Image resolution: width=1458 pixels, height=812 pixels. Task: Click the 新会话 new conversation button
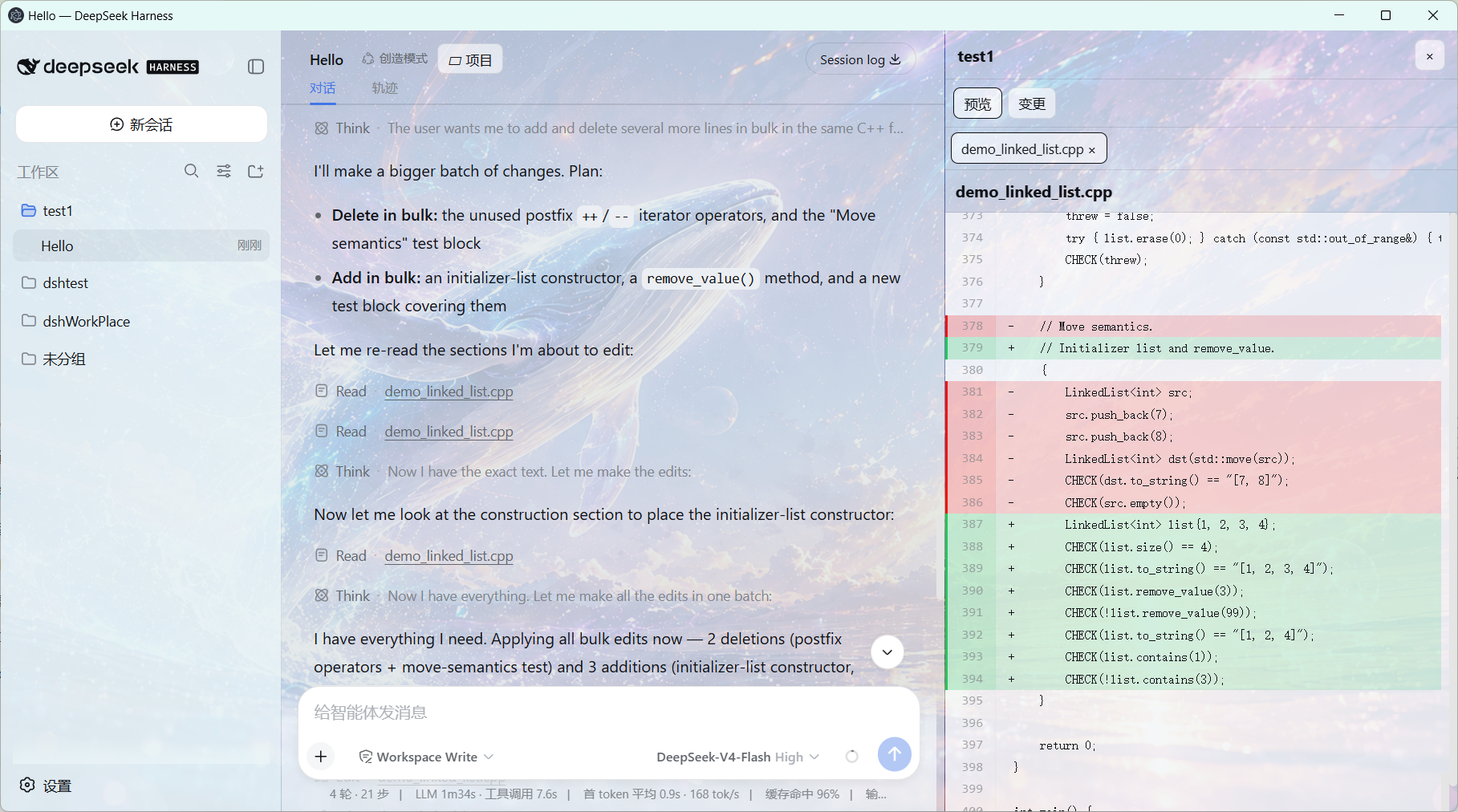pyautogui.click(x=141, y=124)
